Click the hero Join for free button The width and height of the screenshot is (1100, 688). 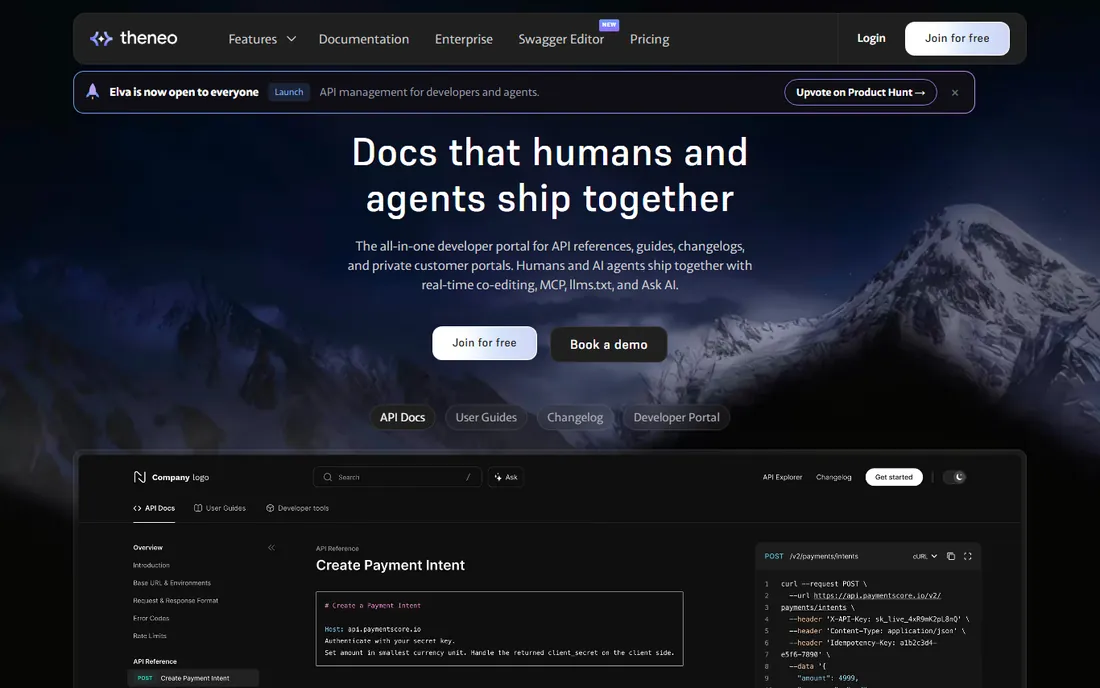484,343
